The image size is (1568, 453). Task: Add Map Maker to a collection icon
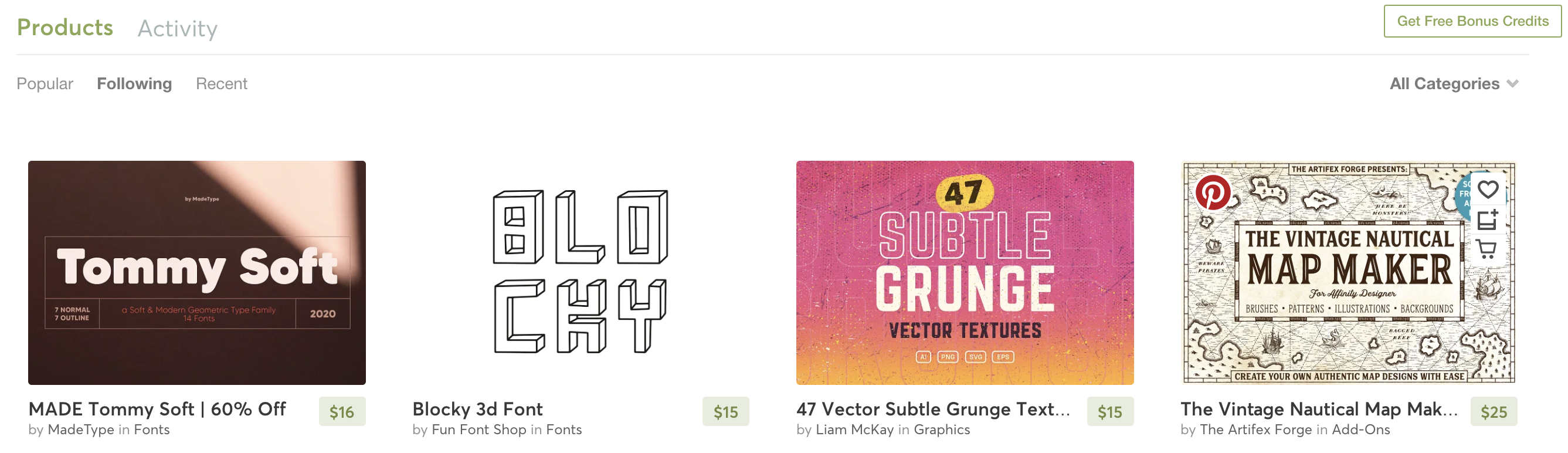[1488, 219]
